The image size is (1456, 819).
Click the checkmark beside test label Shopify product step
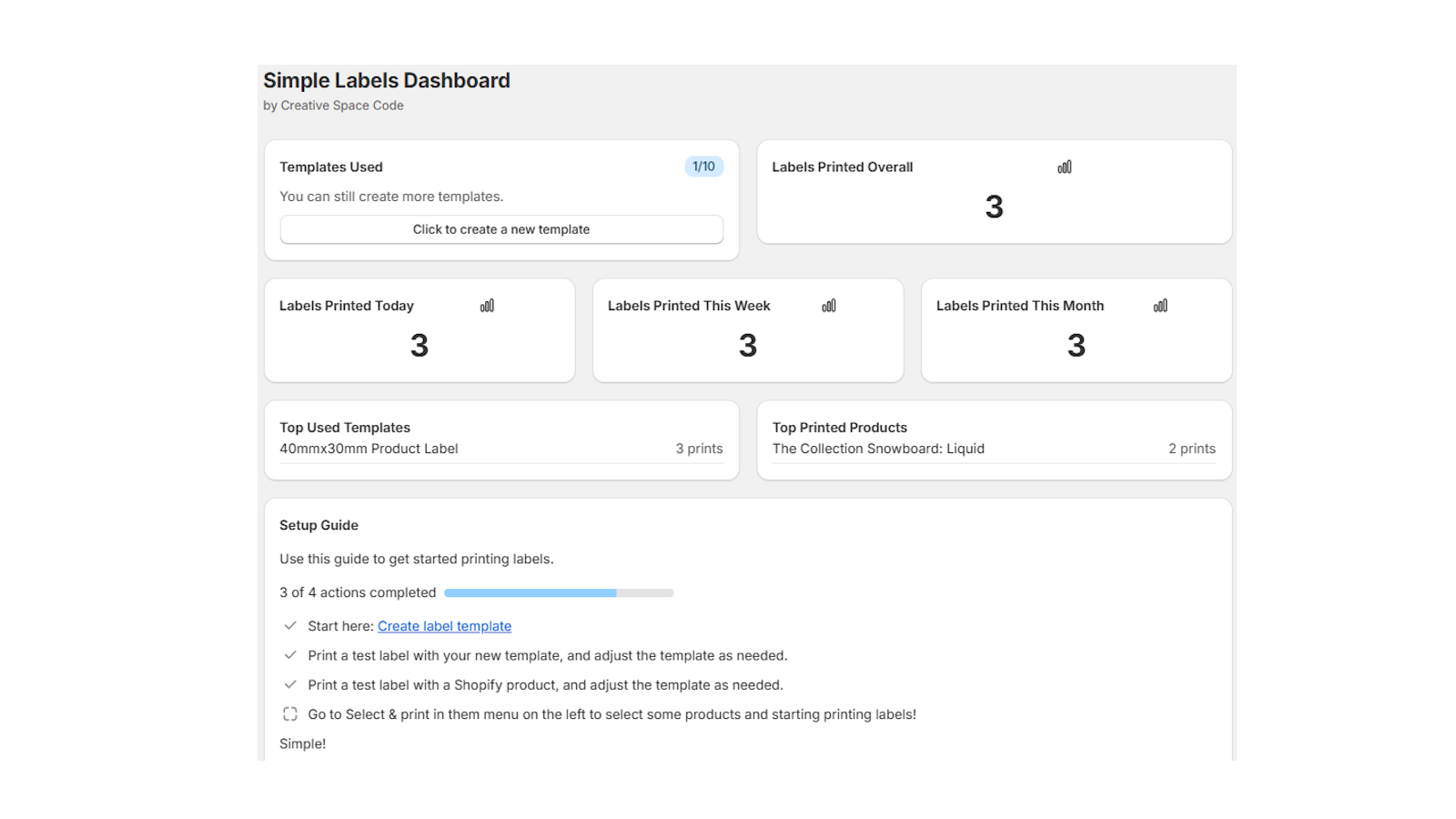[x=290, y=684]
